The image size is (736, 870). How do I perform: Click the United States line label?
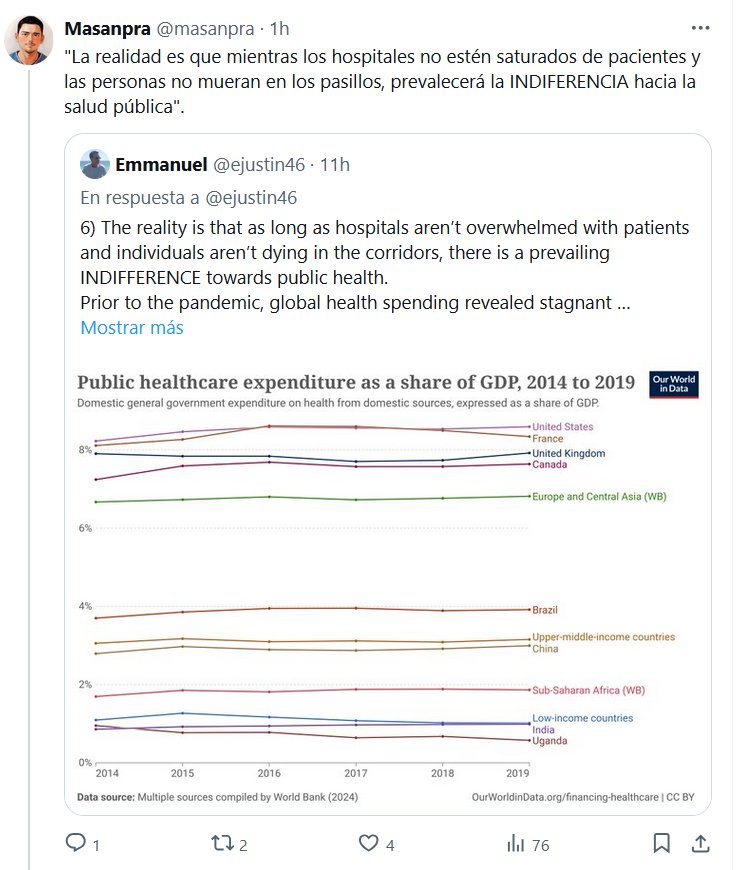(563, 427)
